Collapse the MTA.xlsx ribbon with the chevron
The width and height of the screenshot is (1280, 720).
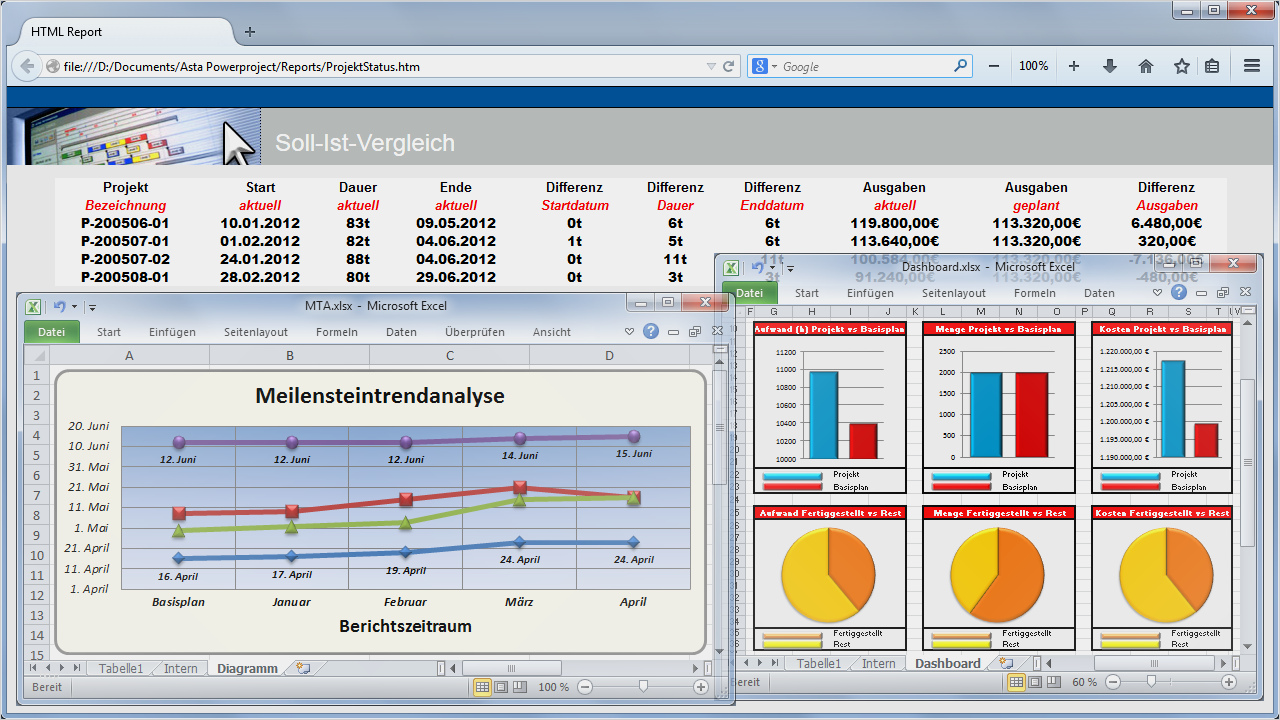point(629,331)
